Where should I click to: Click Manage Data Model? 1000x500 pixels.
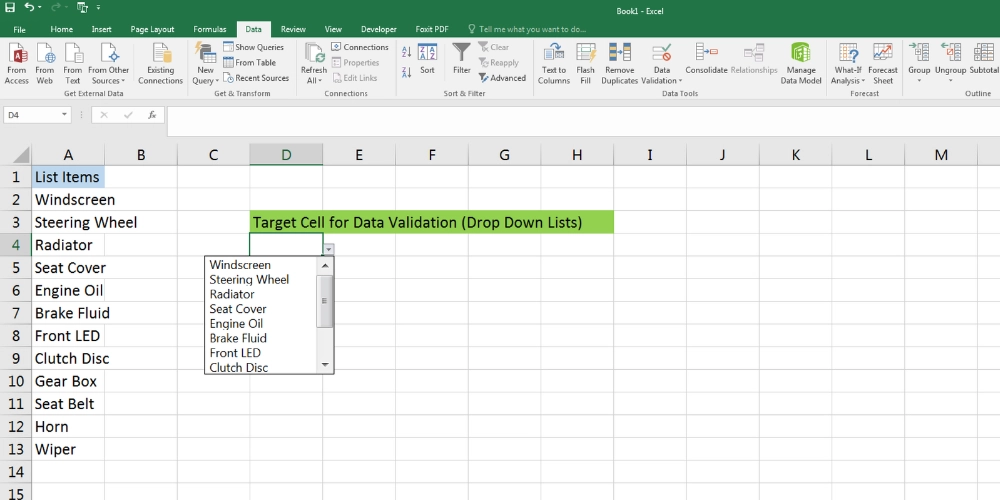pyautogui.click(x=800, y=64)
